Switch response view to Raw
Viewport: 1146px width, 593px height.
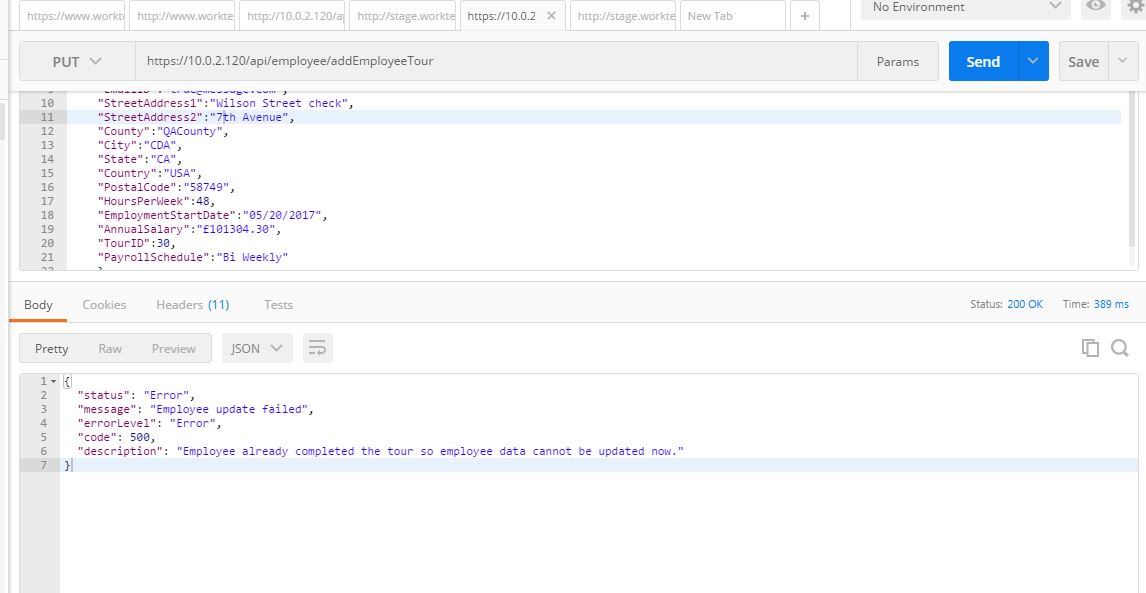coord(110,348)
